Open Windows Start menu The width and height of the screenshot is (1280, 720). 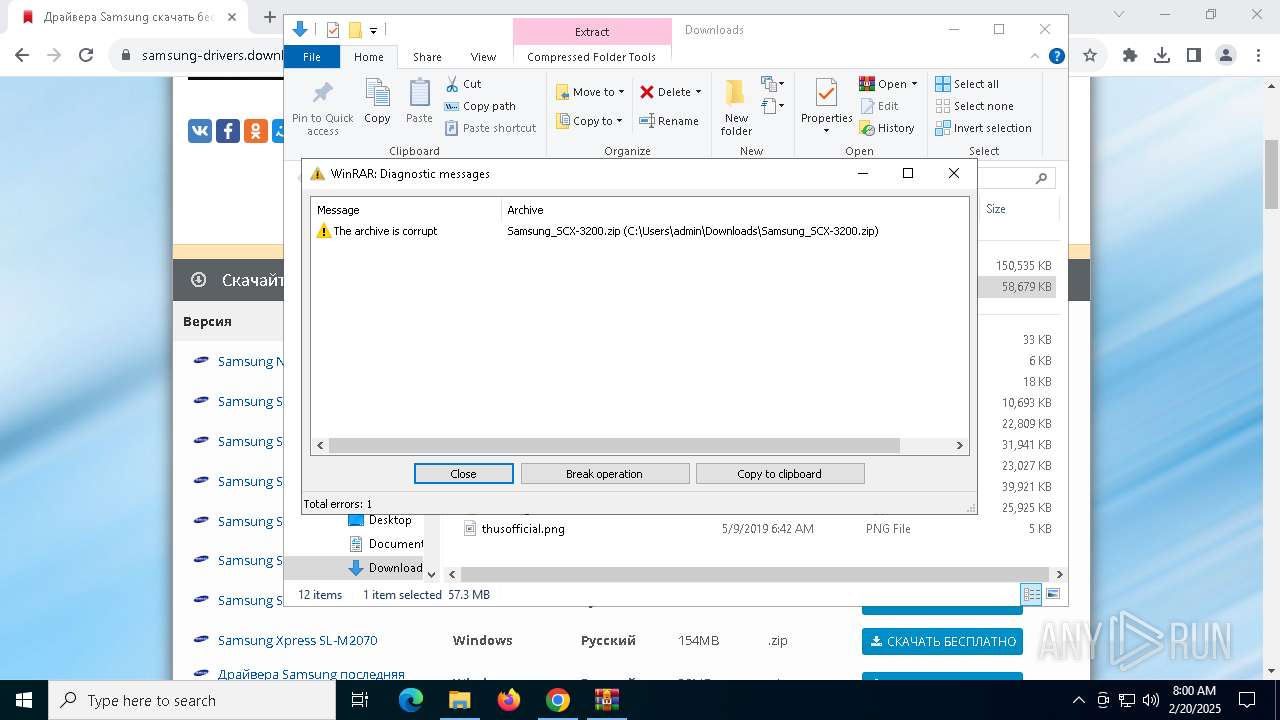(x=24, y=700)
